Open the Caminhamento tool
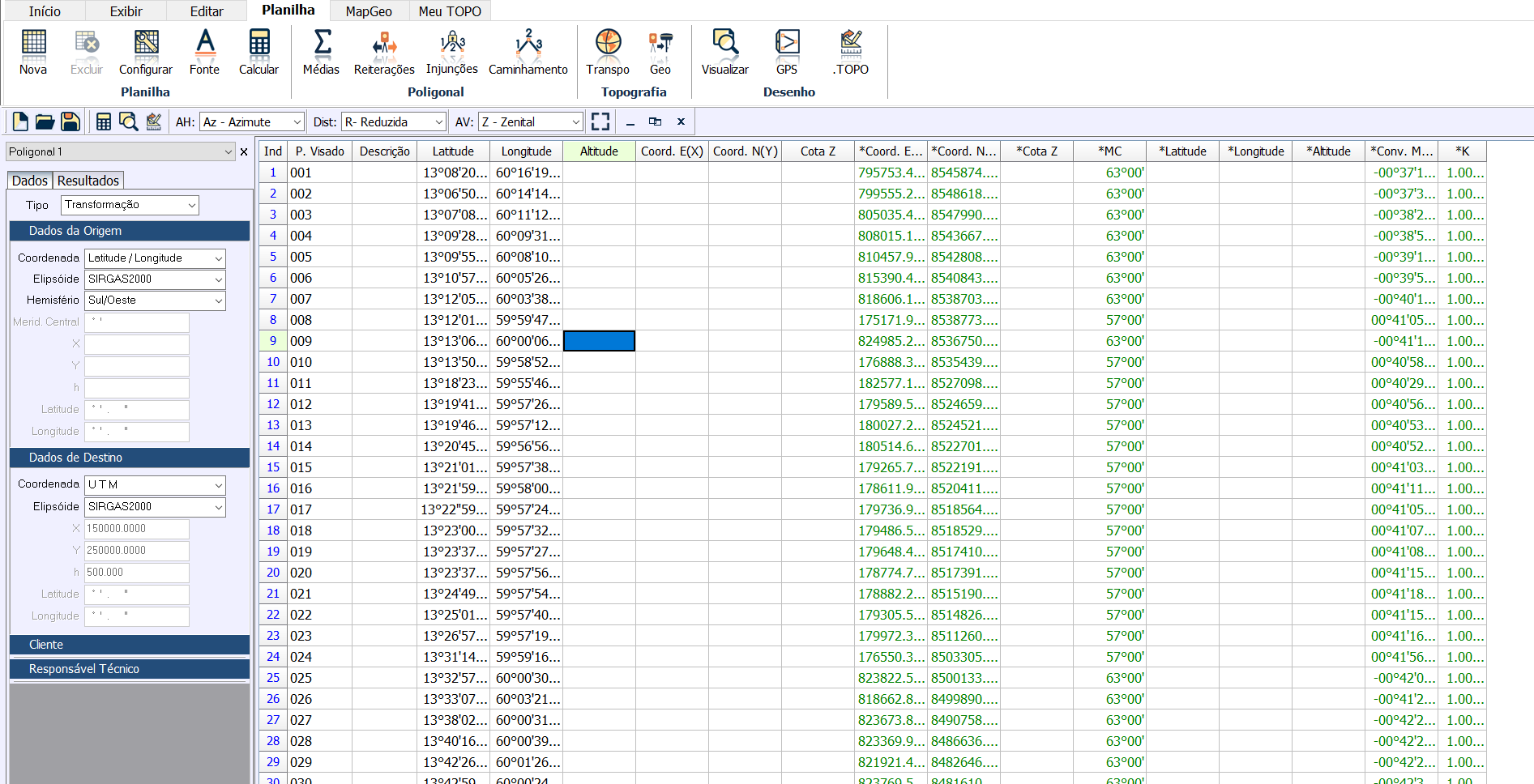 [x=528, y=52]
